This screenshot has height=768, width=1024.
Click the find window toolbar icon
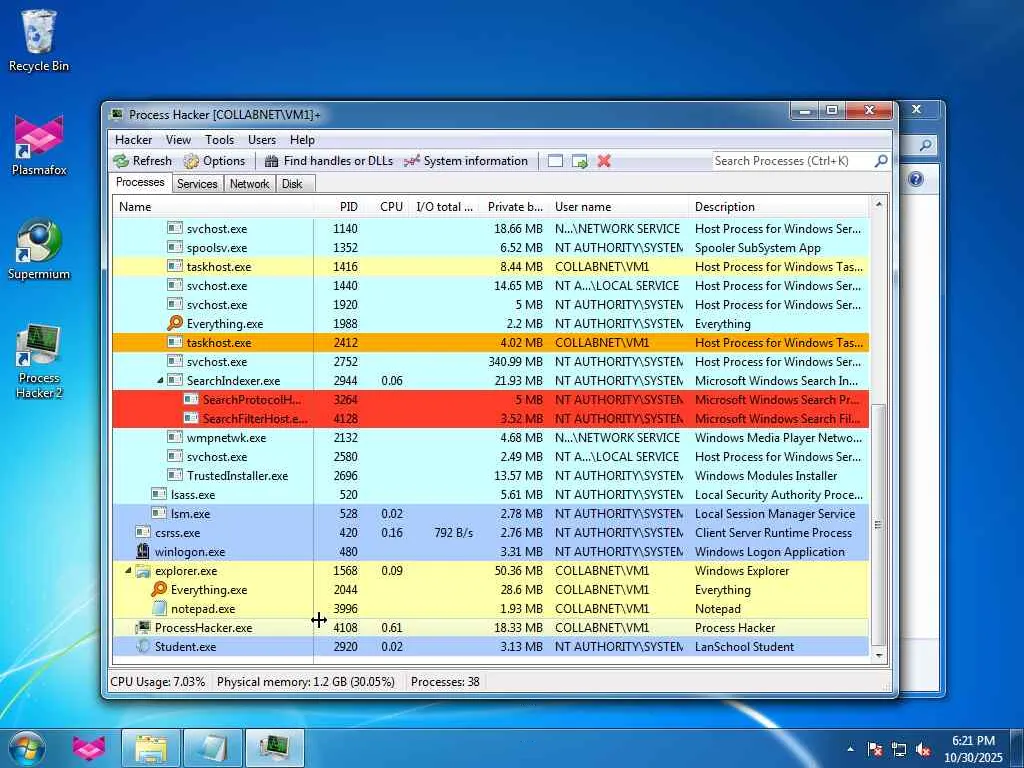coord(555,161)
